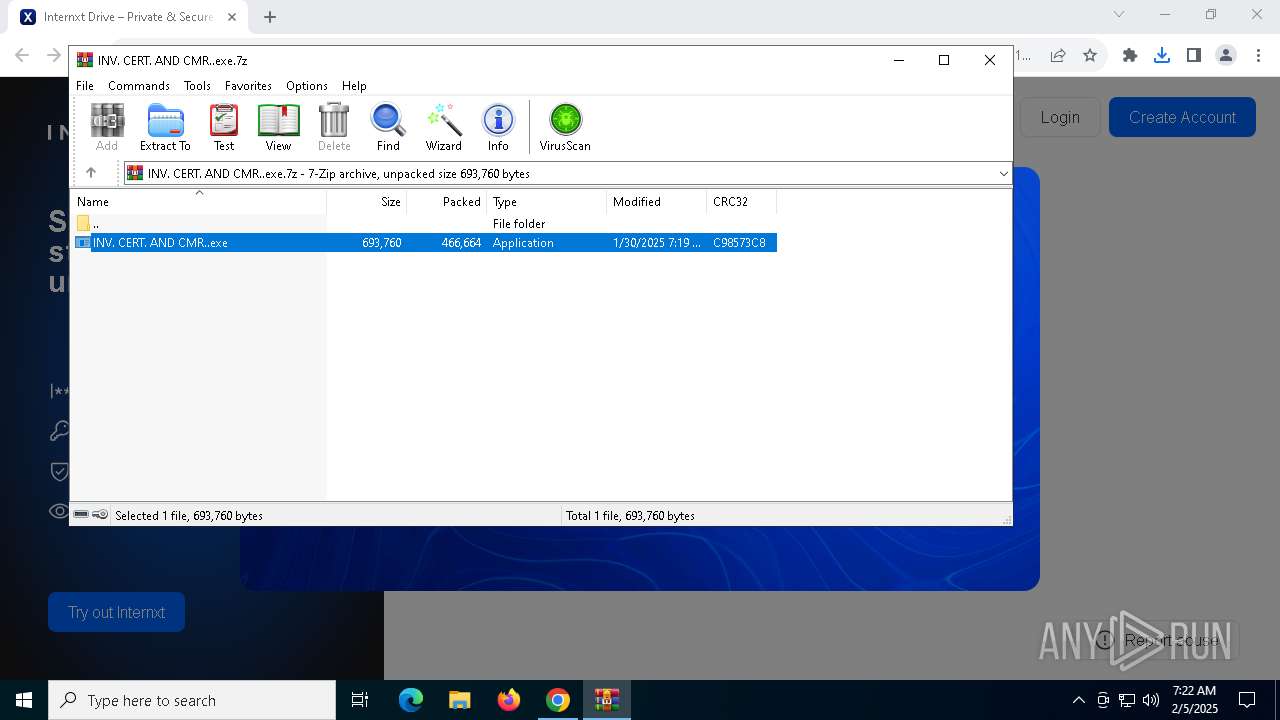This screenshot has height=720, width=1280.
Task: Click the 693,760 size cell
Action: (x=382, y=243)
